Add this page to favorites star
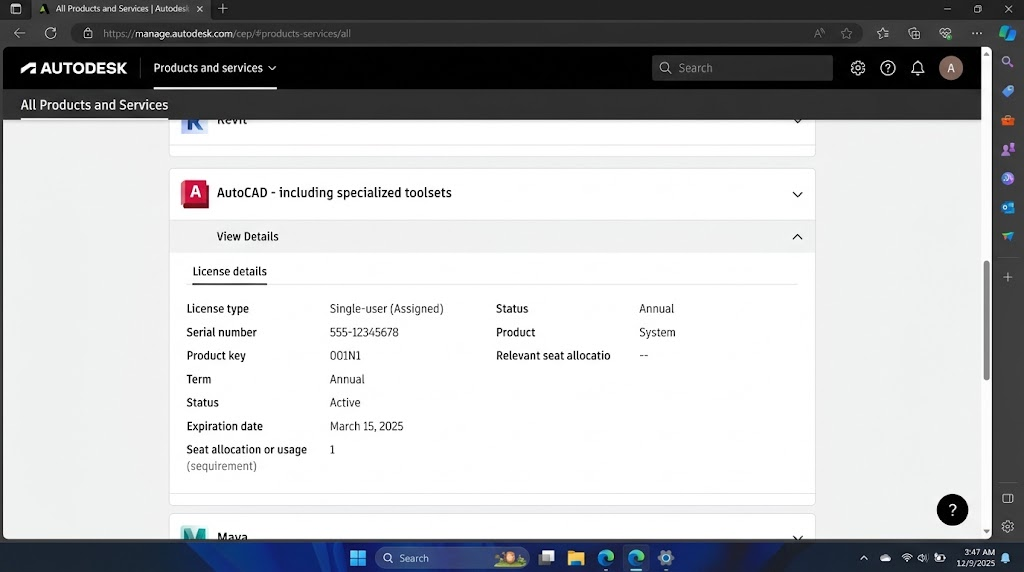 (x=846, y=33)
